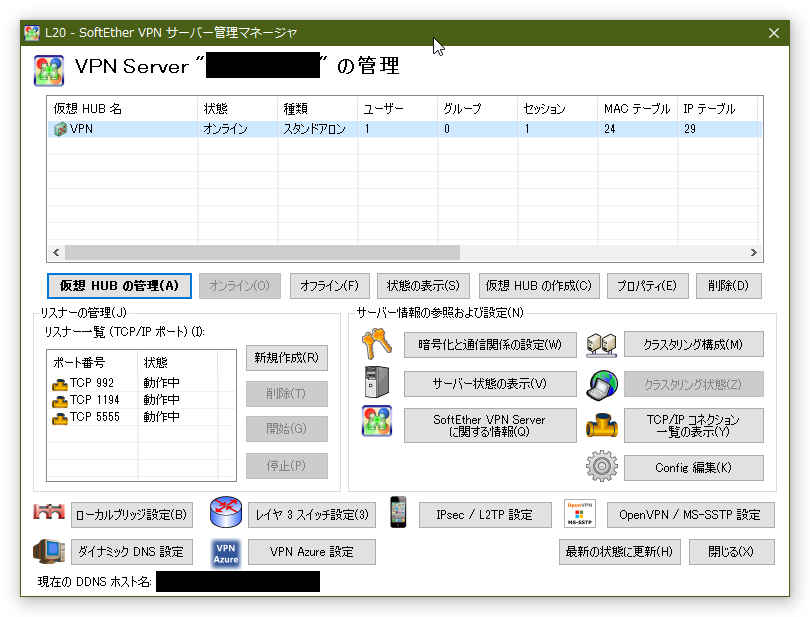Click the hub list scroll-right arrow

(x=754, y=253)
